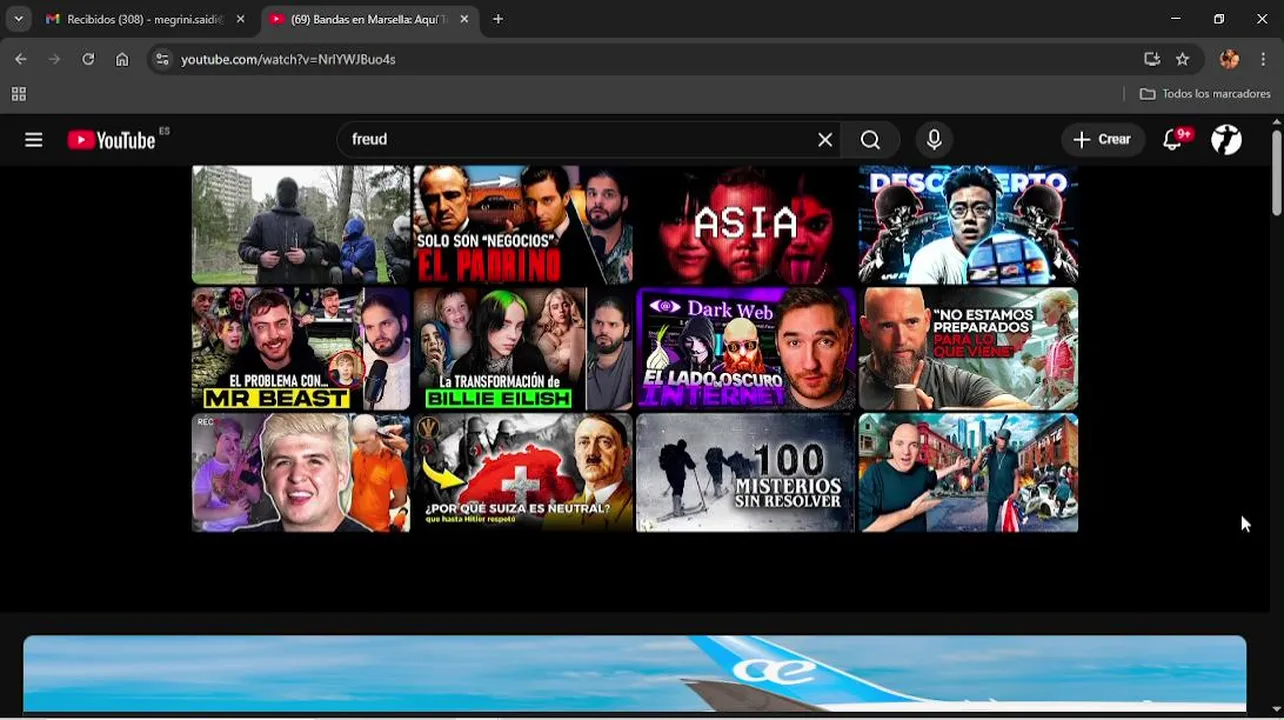Open Por qué Suiza es neutral thumbnail

point(523,472)
